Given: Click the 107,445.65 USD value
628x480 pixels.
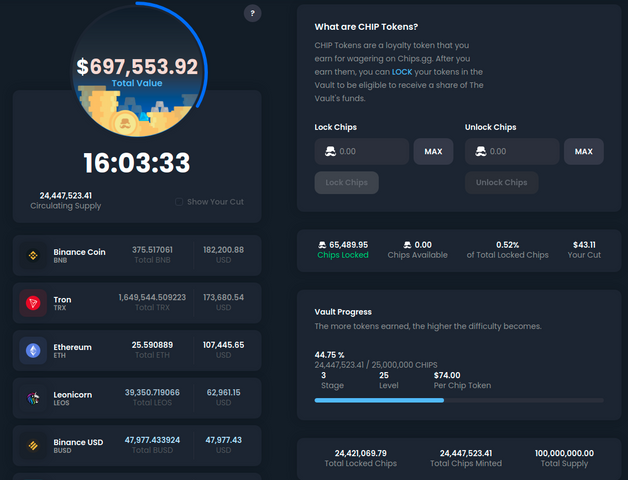Looking at the screenshot, I should pos(223,345).
